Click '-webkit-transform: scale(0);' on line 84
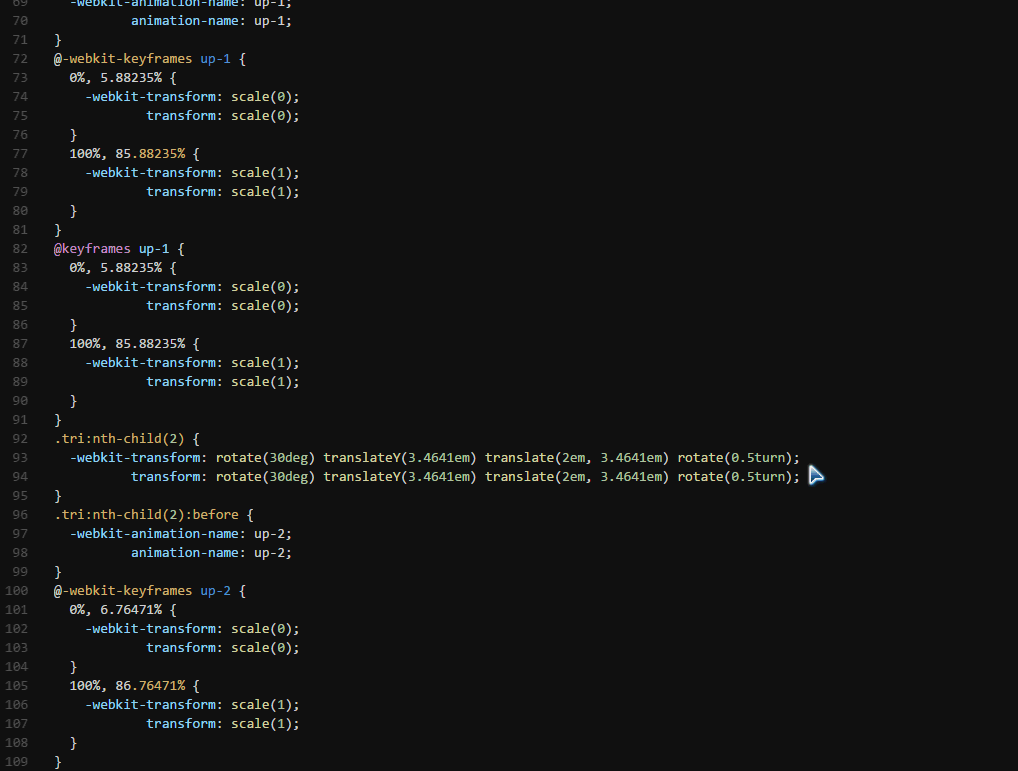 193,286
